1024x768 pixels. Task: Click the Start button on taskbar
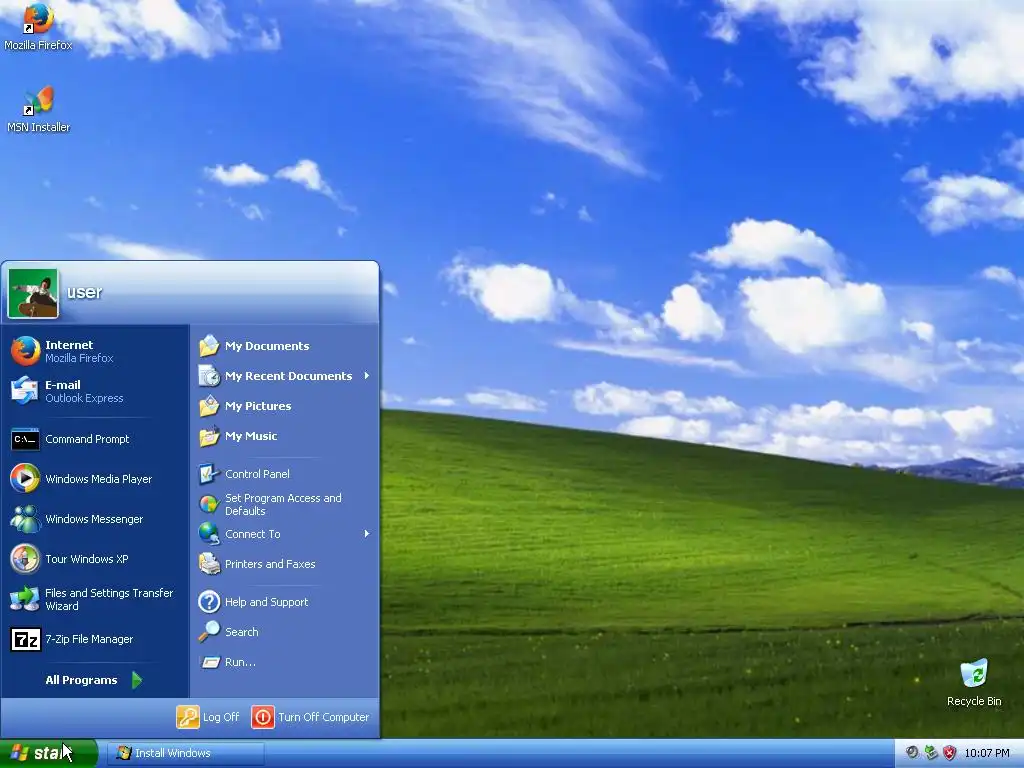point(48,753)
